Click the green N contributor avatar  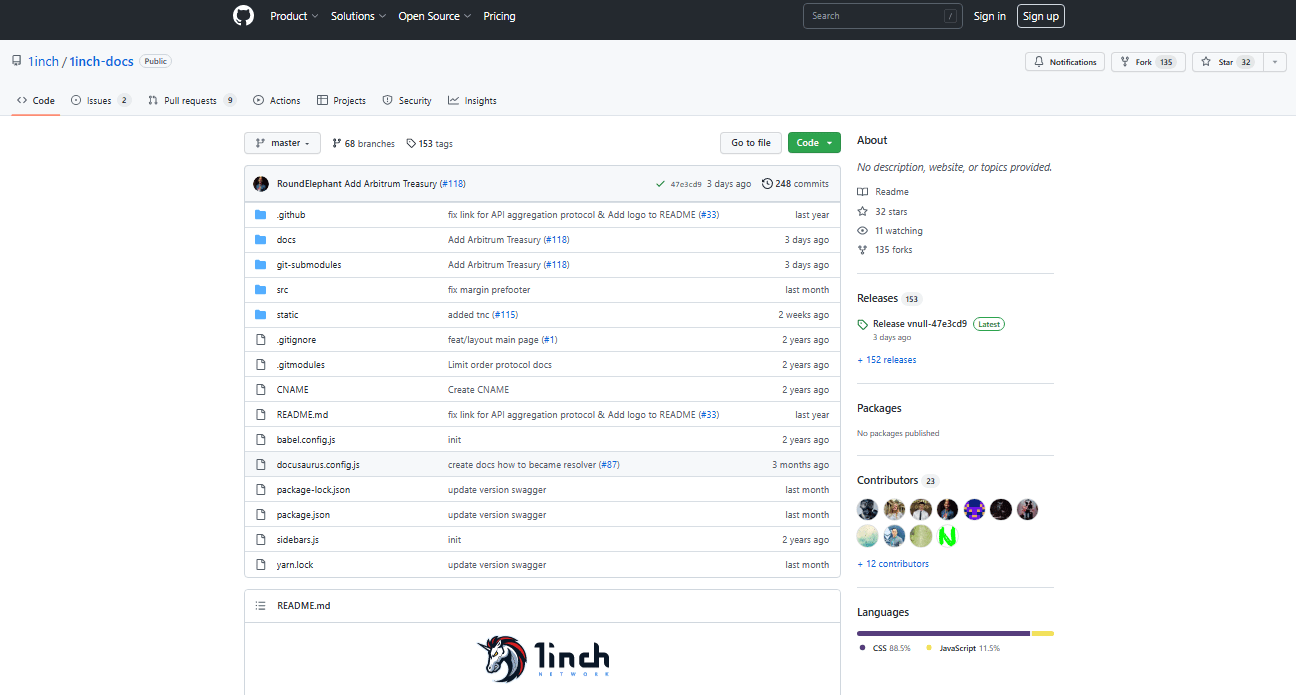(x=948, y=536)
